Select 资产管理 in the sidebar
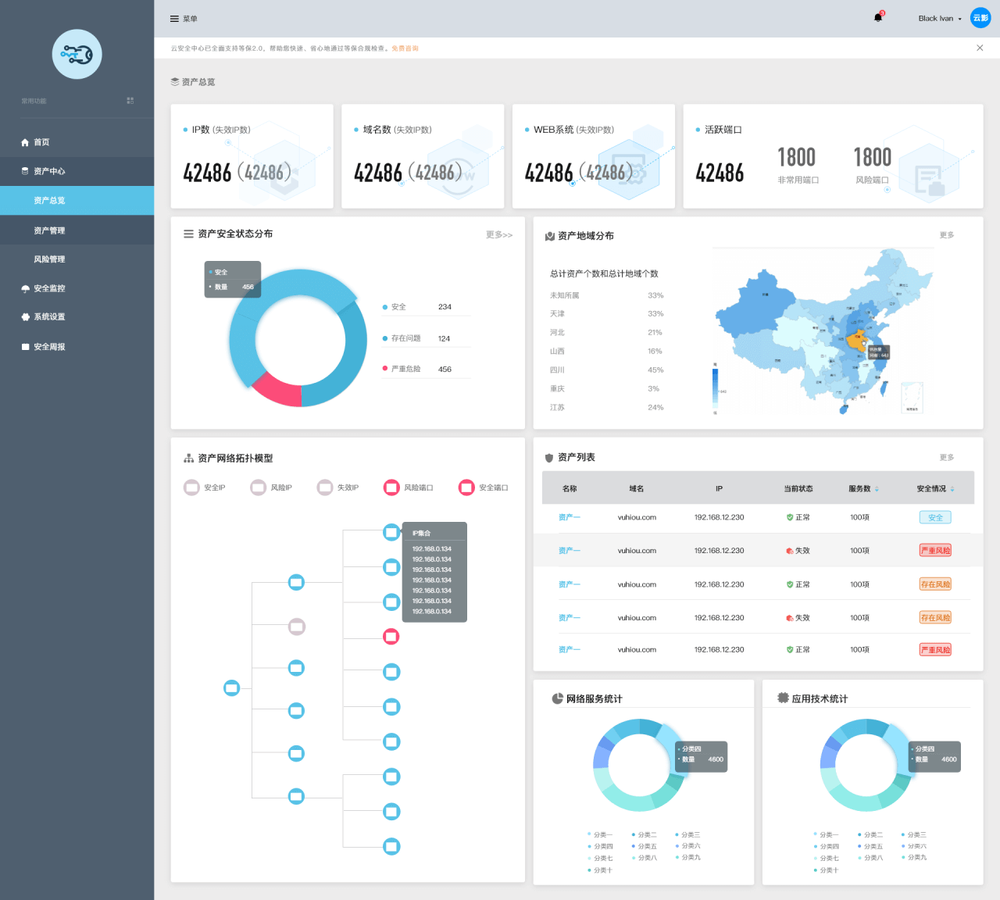This screenshot has height=900, width=1000. [x=49, y=230]
